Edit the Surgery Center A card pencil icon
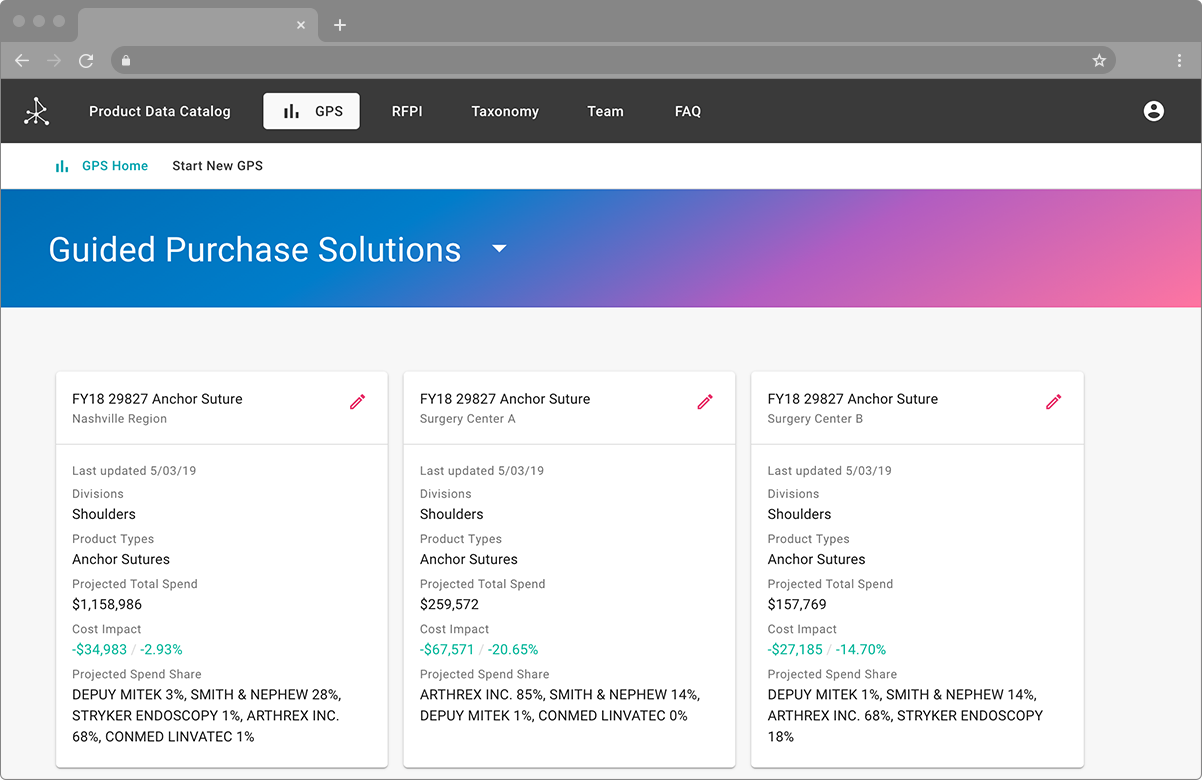 705,402
